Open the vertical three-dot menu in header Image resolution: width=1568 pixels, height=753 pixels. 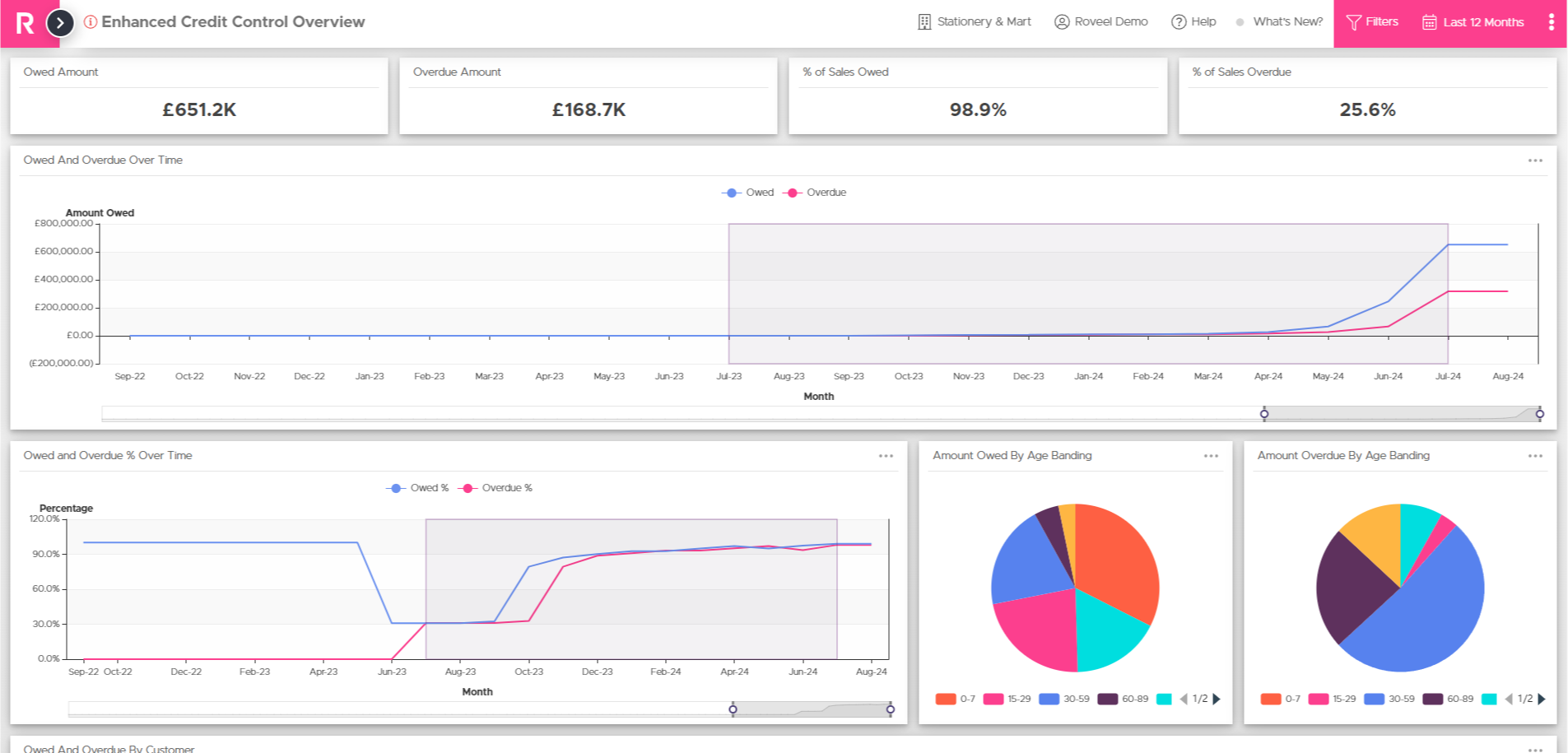pyautogui.click(x=1552, y=22)
